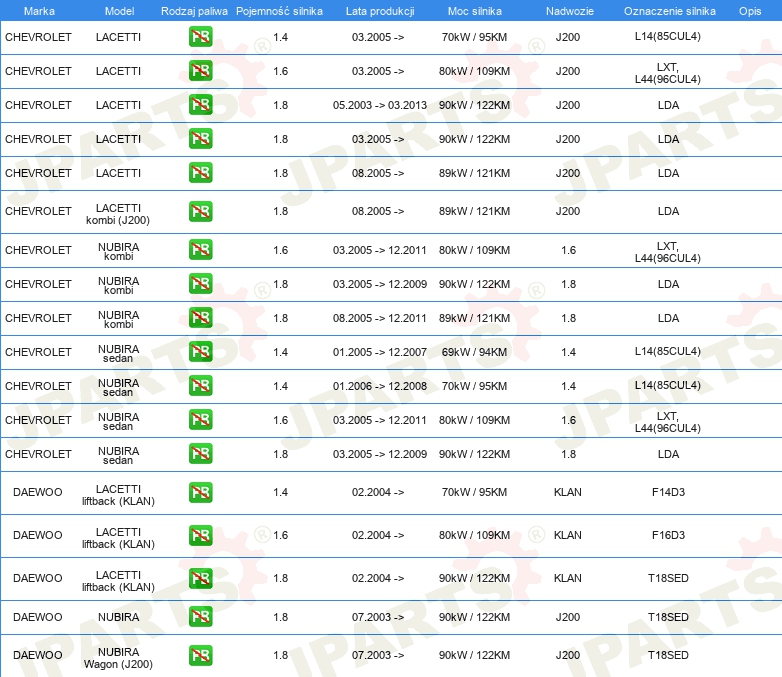Click fuel icon in plain Lacetti 89kW / 121KM row
This screenshot has width=782, height=677.
200,172
